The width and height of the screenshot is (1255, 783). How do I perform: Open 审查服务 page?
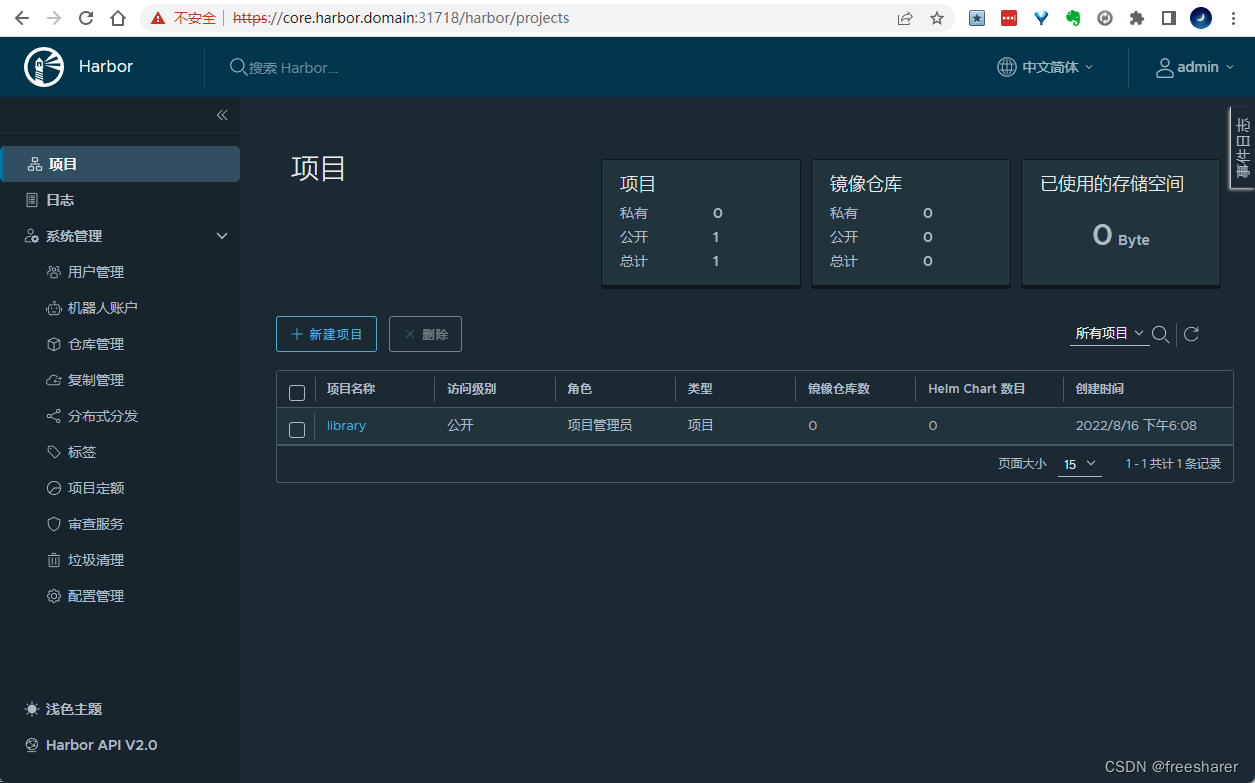tap(96, 524)
